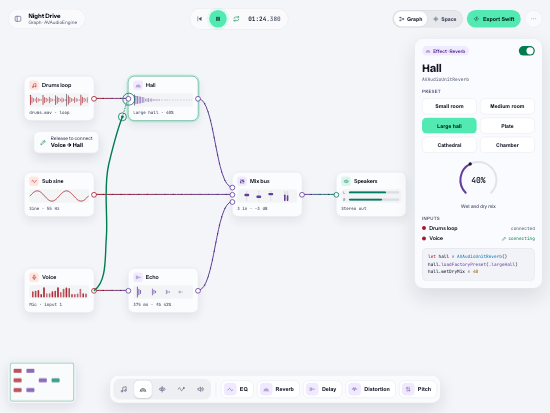Screen dimensions: 550x413
Task: Select Voice input entry in inspector
Action: [x=478, y=238]
